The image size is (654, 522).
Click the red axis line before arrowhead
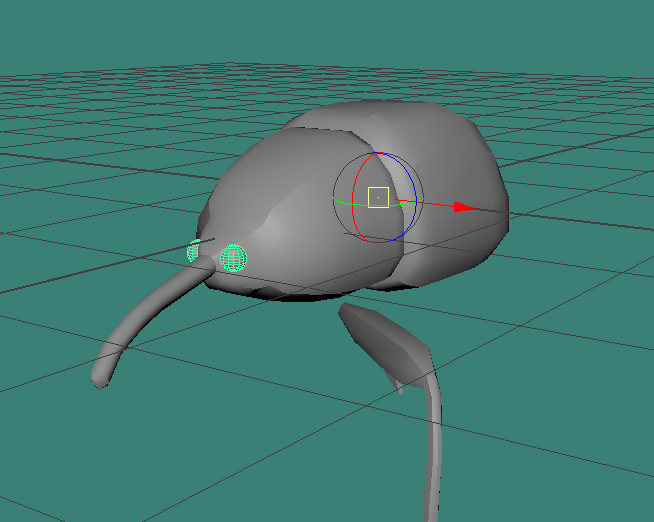click(435, 205)
